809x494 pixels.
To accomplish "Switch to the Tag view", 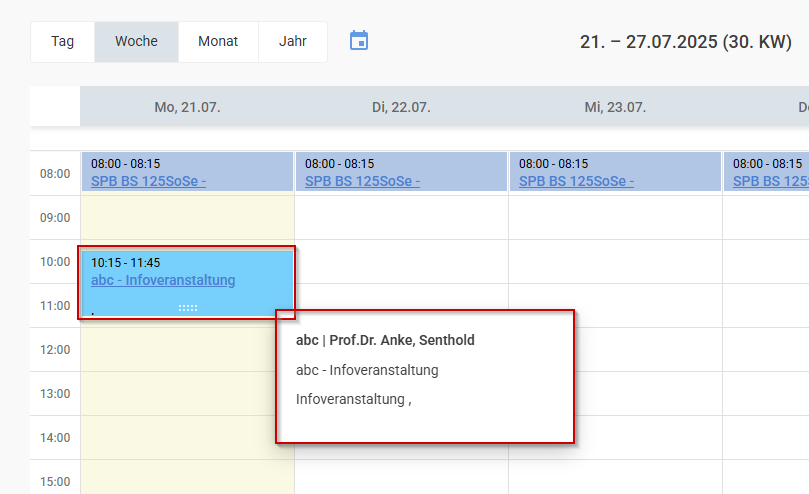I will coord(62,41).
